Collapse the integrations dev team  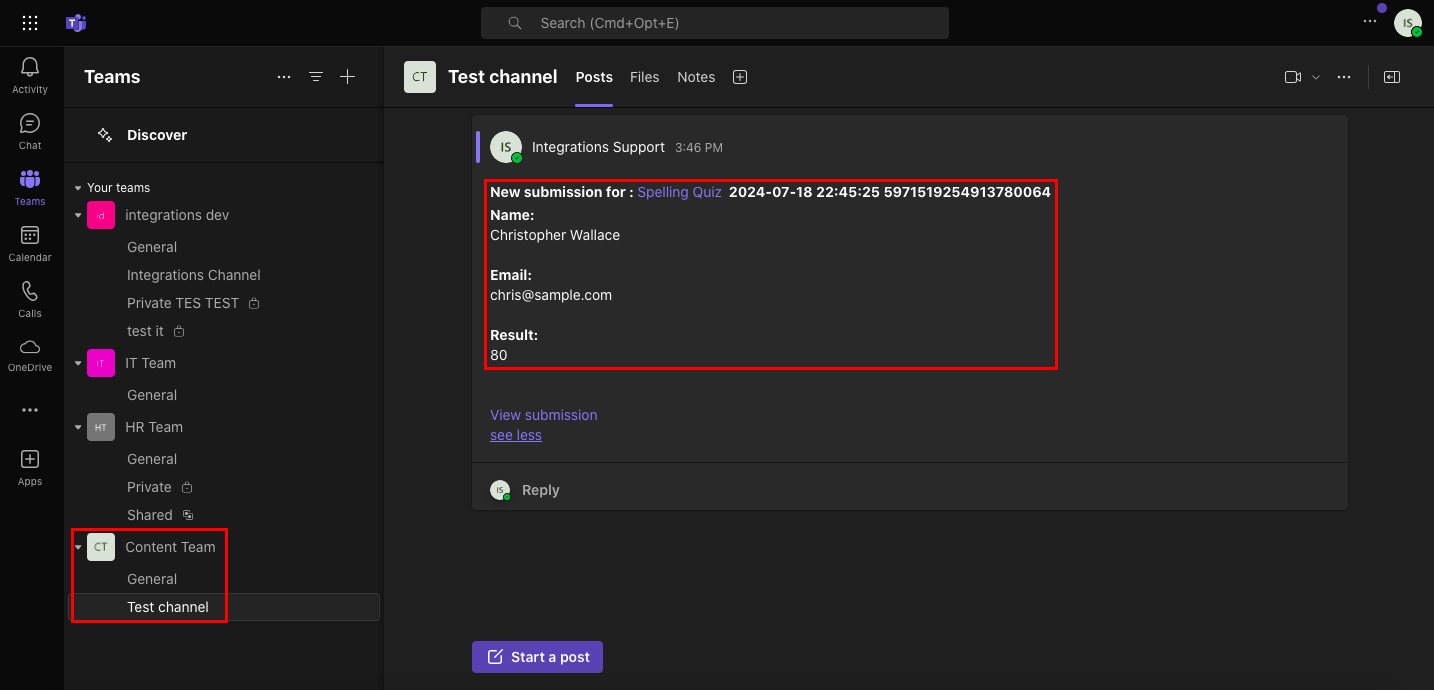(79, 216)
